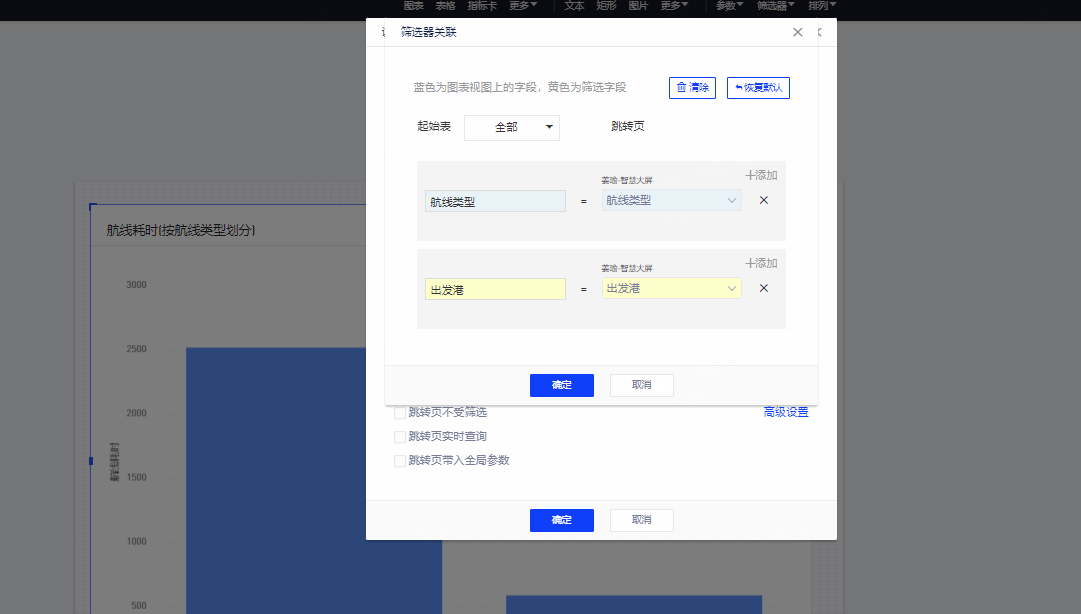Open the 矩形 toolbar item
This screenshot has width=1081, height=614.
606,6
